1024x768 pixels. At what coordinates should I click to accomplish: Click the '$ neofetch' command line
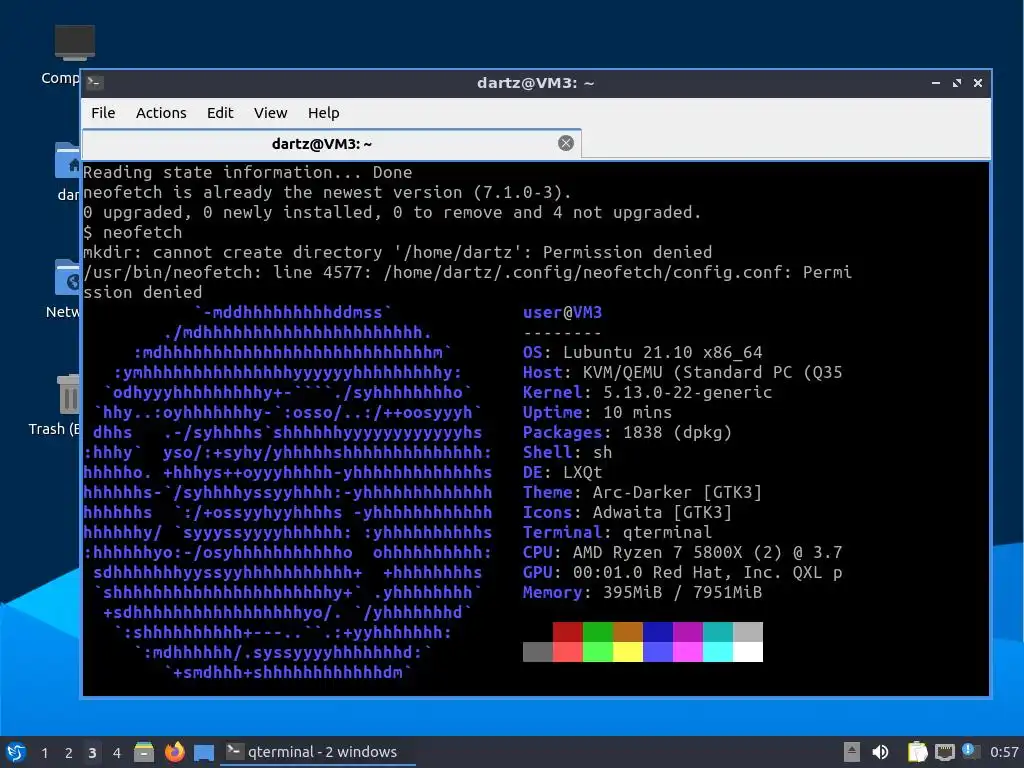(133, 232)
